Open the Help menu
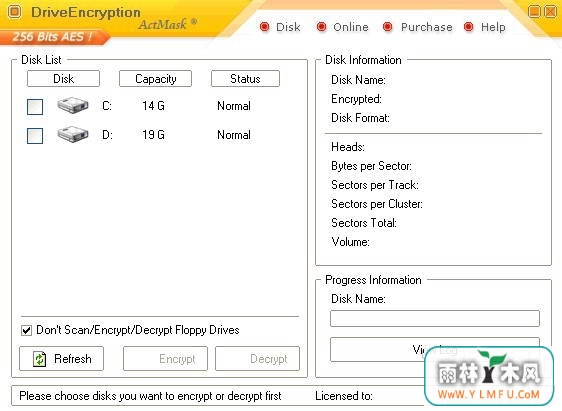The image size is (562, 411). tap(493, 27)
